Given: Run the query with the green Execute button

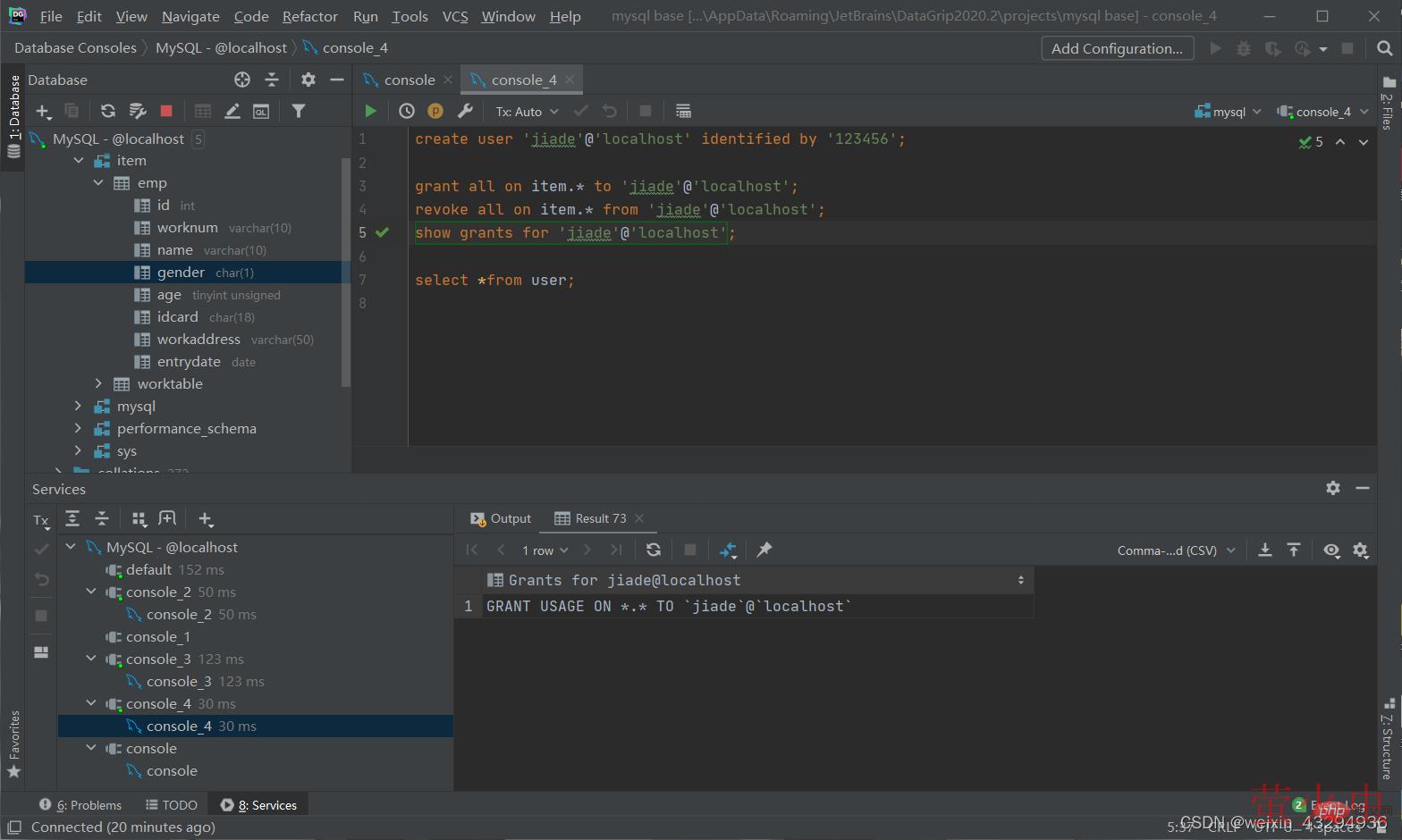Looking at the screenshot, I should (x=370, y=111).
